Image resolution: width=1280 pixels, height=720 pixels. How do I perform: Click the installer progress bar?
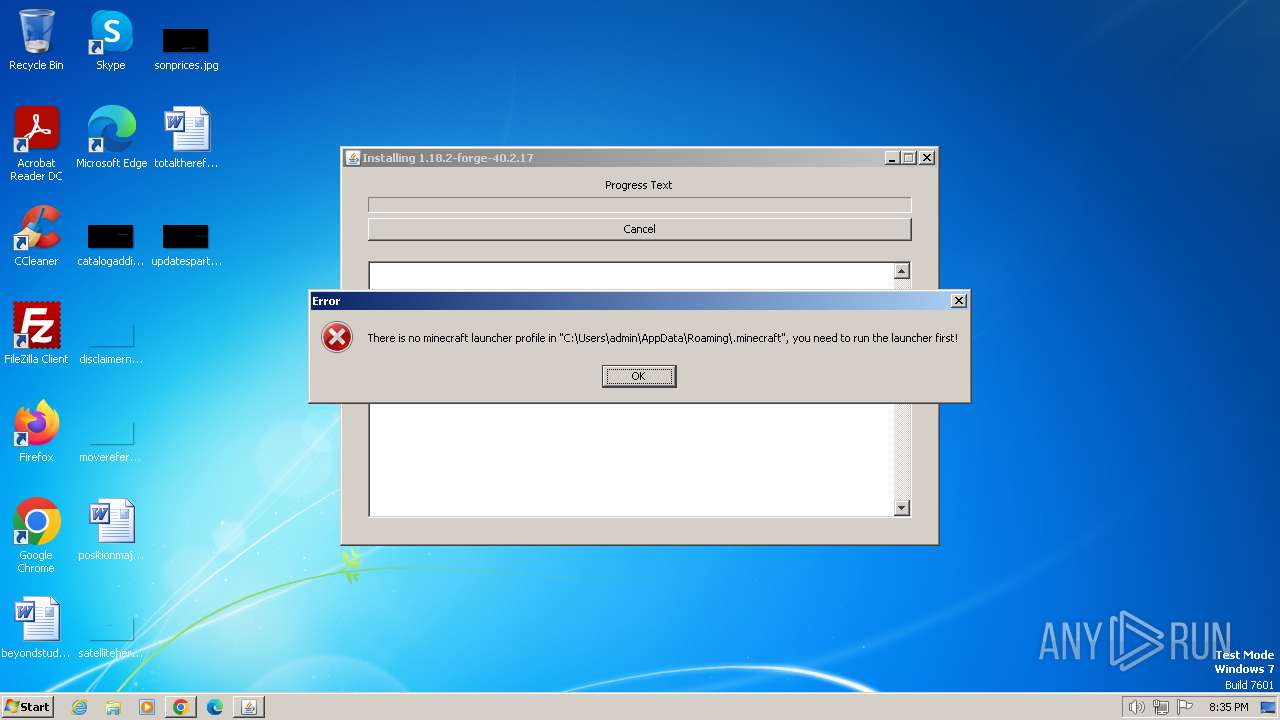[639, 205]
